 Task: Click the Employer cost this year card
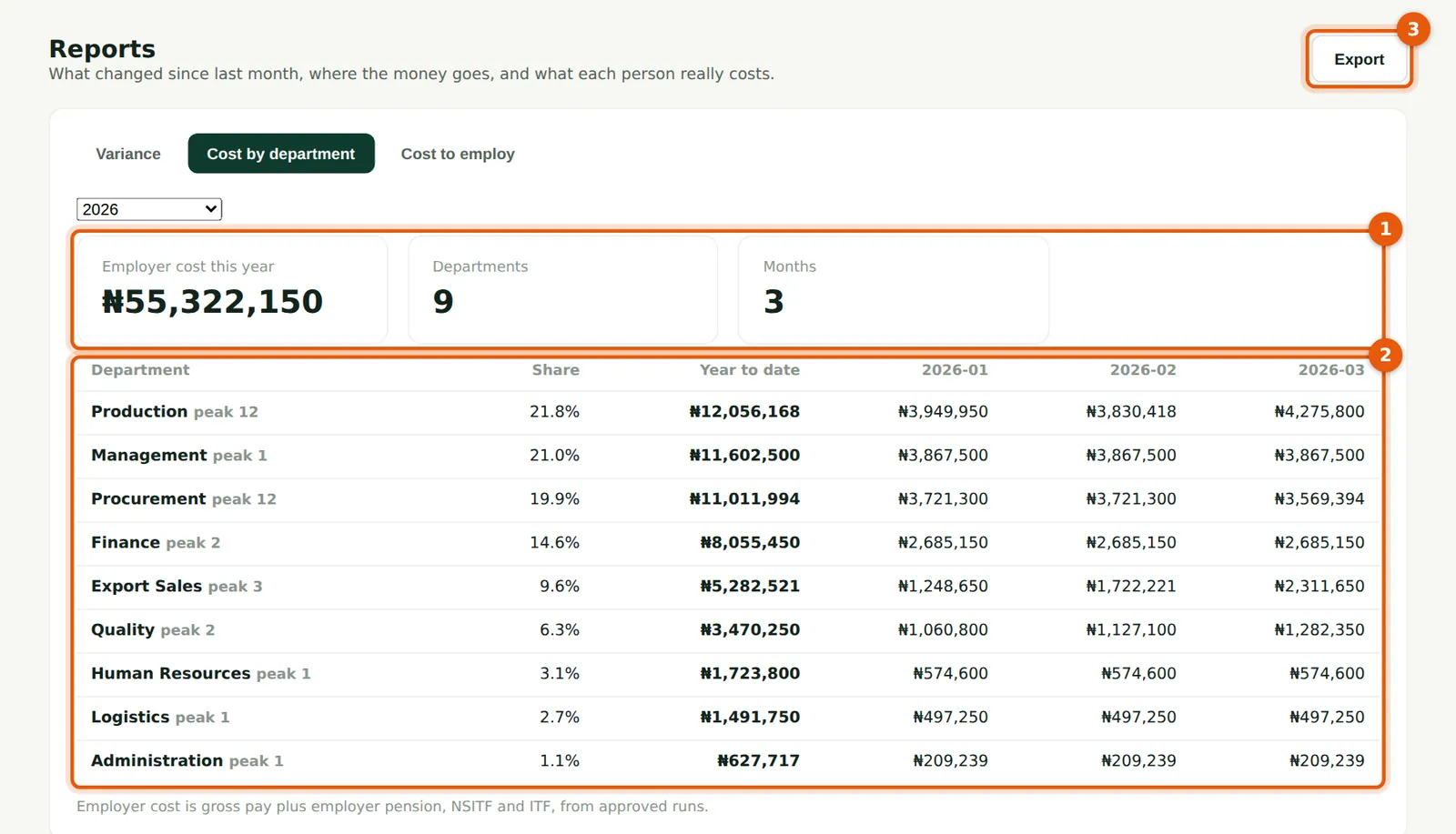pos(232,290)
